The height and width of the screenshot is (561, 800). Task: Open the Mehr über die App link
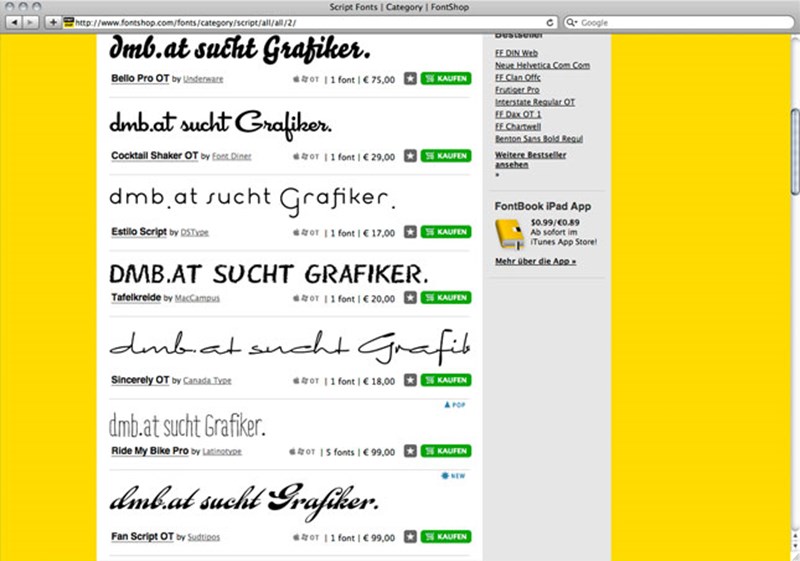(536, 261)
